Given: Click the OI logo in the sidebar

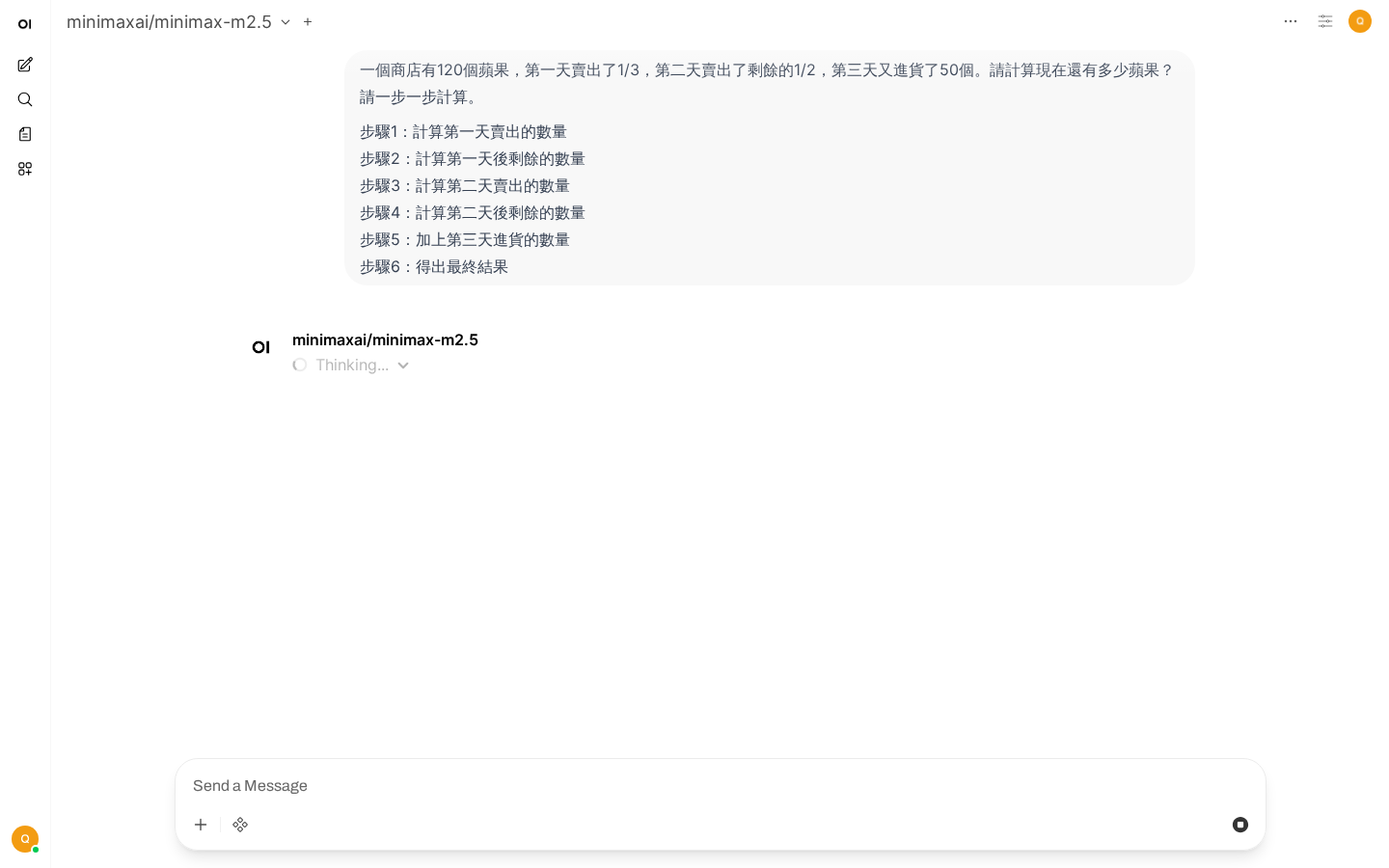Looking at the screenshot, I should click(25, 24).
